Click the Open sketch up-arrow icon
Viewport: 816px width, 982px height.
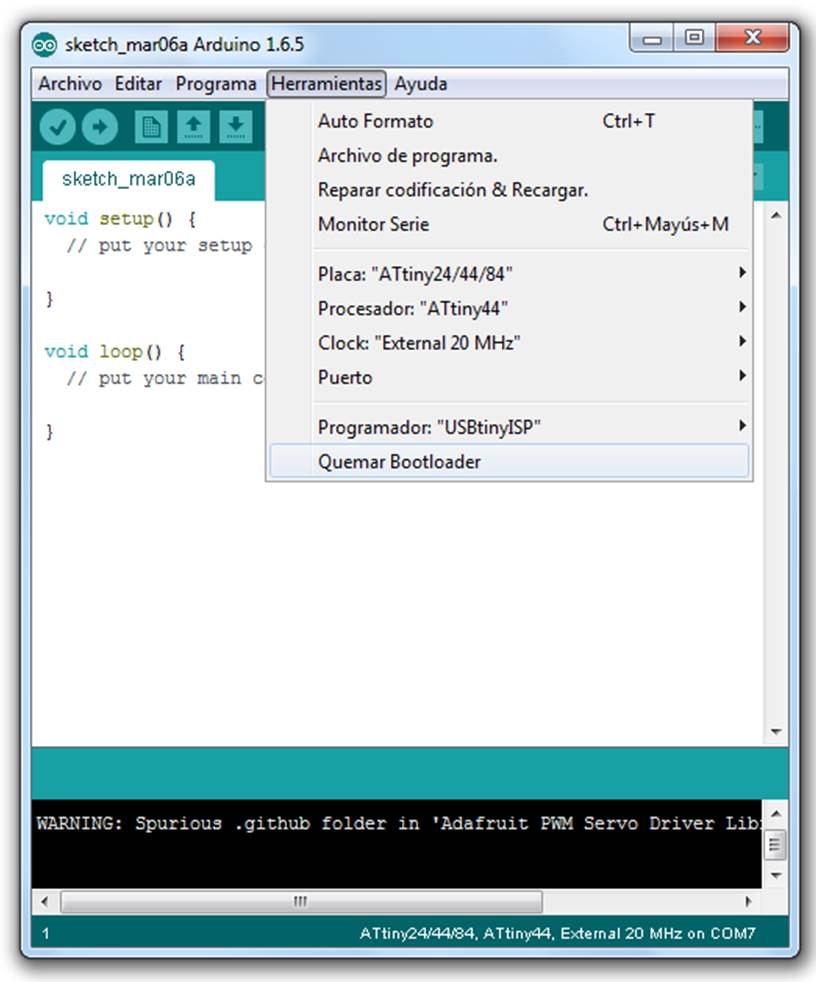point(194,127)
